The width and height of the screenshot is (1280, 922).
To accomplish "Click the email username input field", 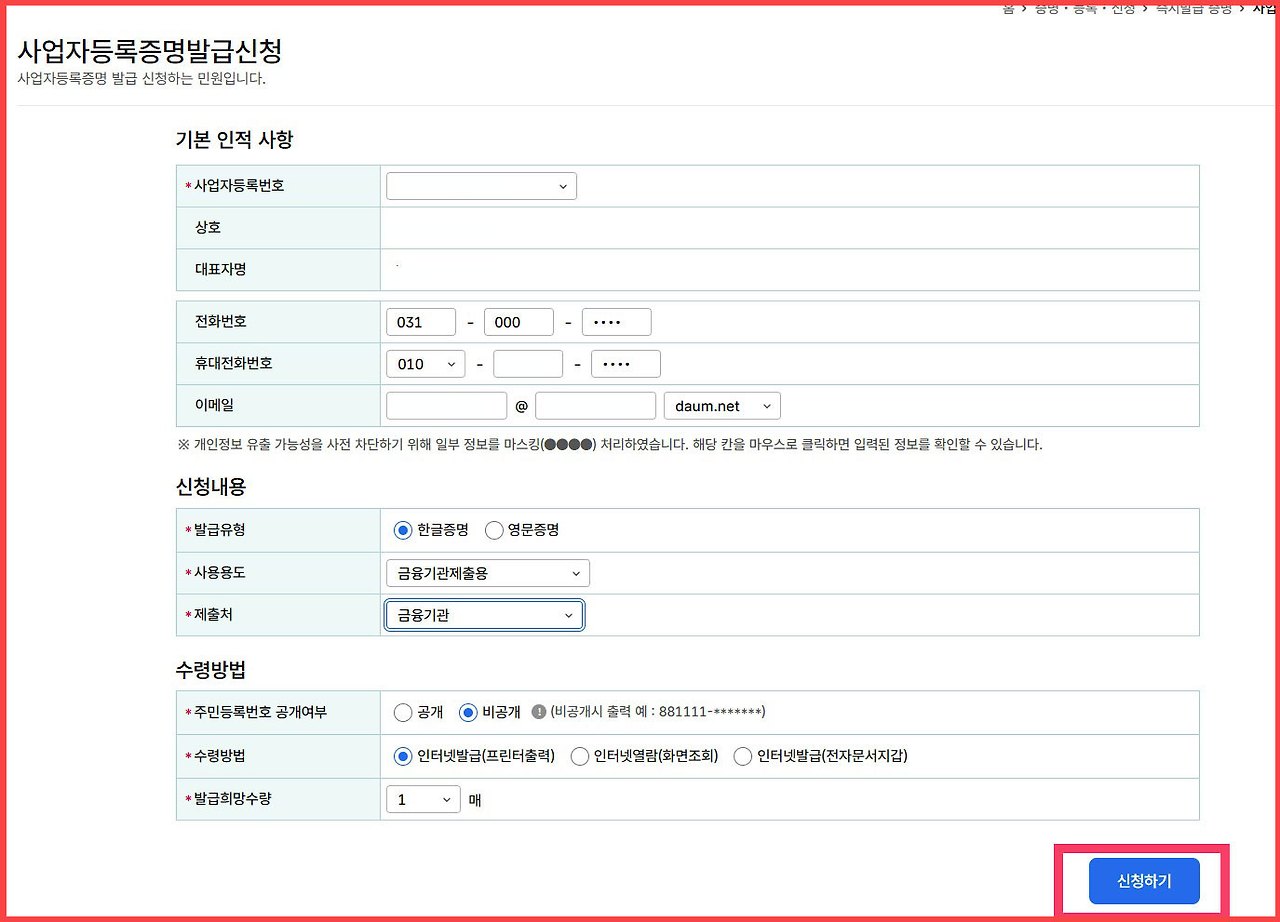I will [x=446, y=405].
